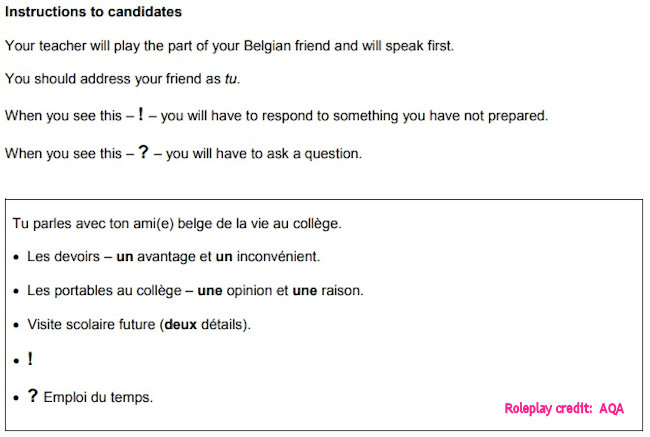Click the "Roleplay credit: AQA" pink text

[x=564, y=408]
